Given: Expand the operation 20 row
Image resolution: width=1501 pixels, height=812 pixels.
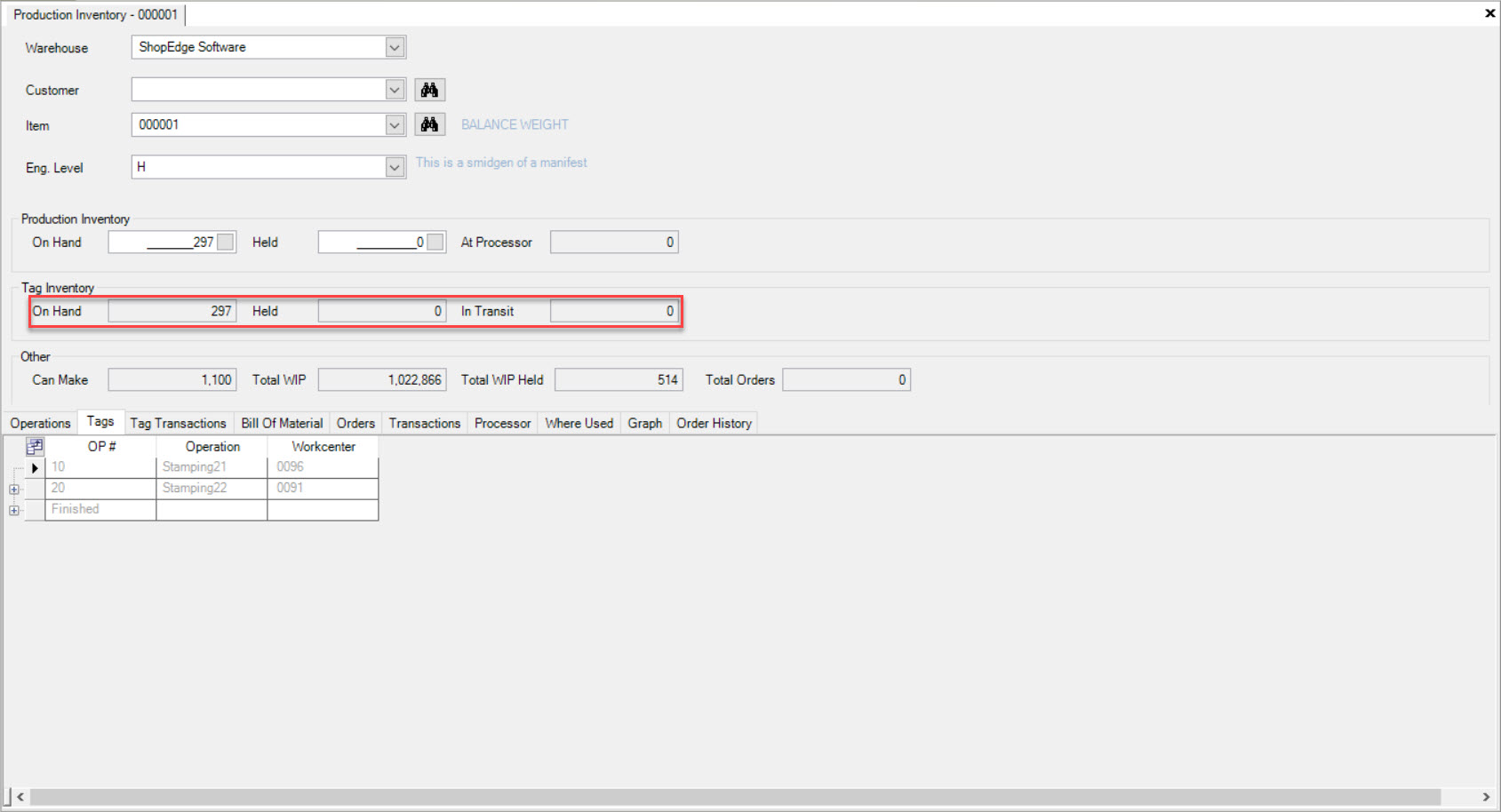Looking at the screenshot, I should click(13, 490).
